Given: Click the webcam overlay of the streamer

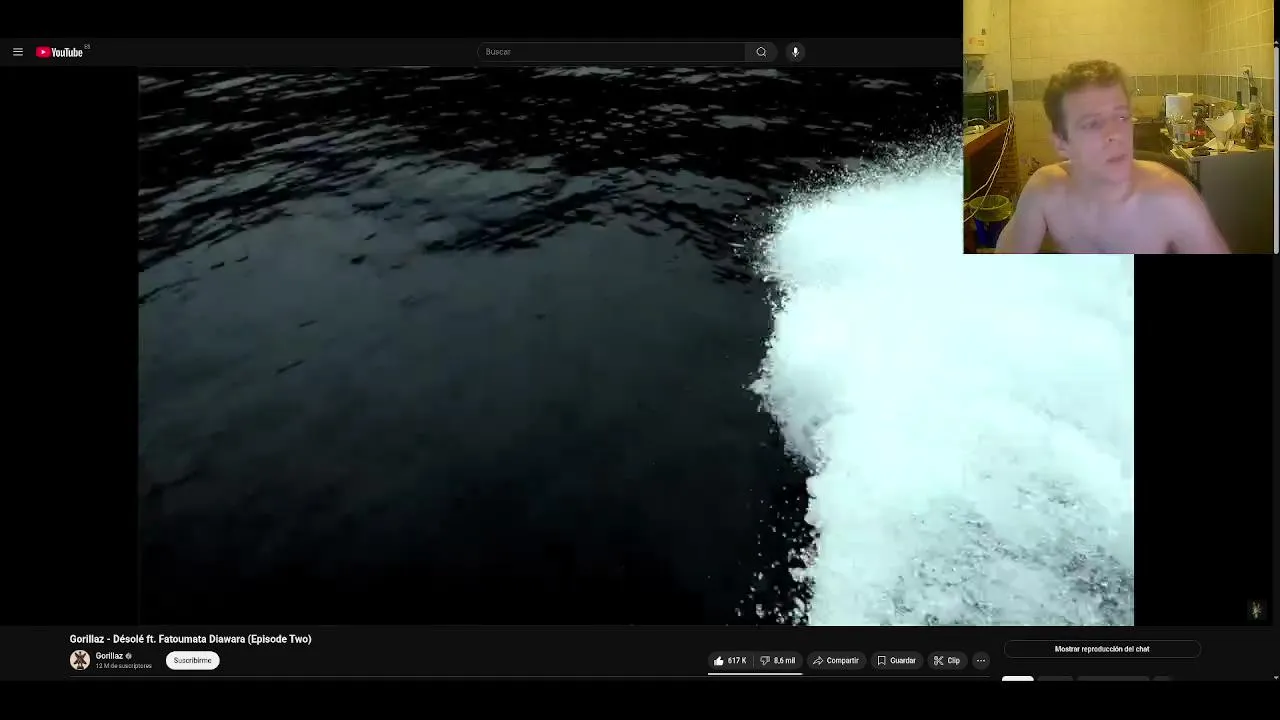Looking at the screenshot, I should point(1119,127).
